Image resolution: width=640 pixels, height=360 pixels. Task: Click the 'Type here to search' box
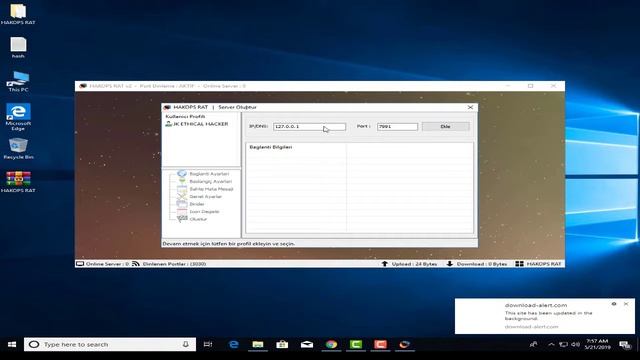click(110, 344)
